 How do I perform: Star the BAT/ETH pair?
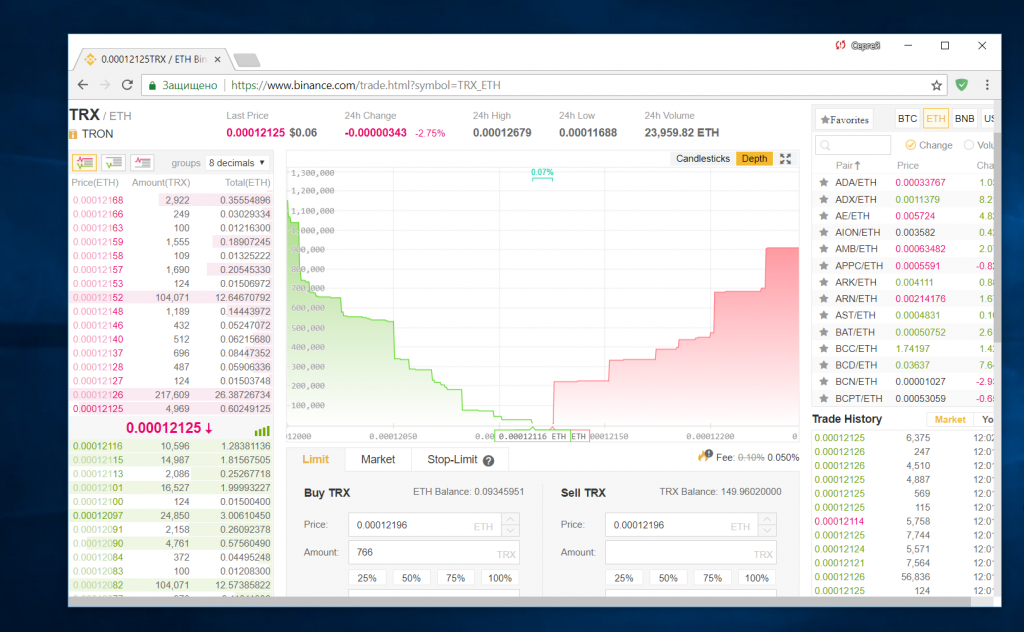[x=824, y=332]
